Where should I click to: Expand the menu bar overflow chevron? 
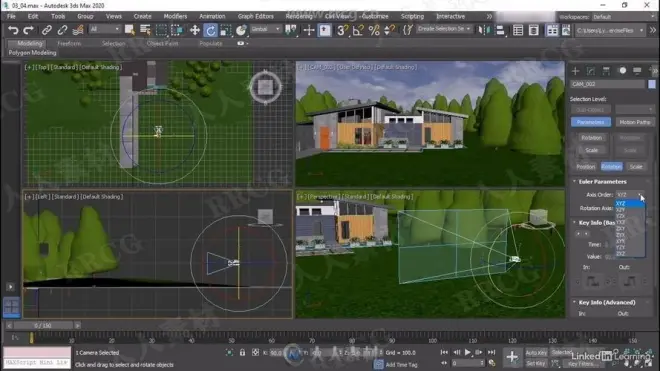click(x=489, y=16)
